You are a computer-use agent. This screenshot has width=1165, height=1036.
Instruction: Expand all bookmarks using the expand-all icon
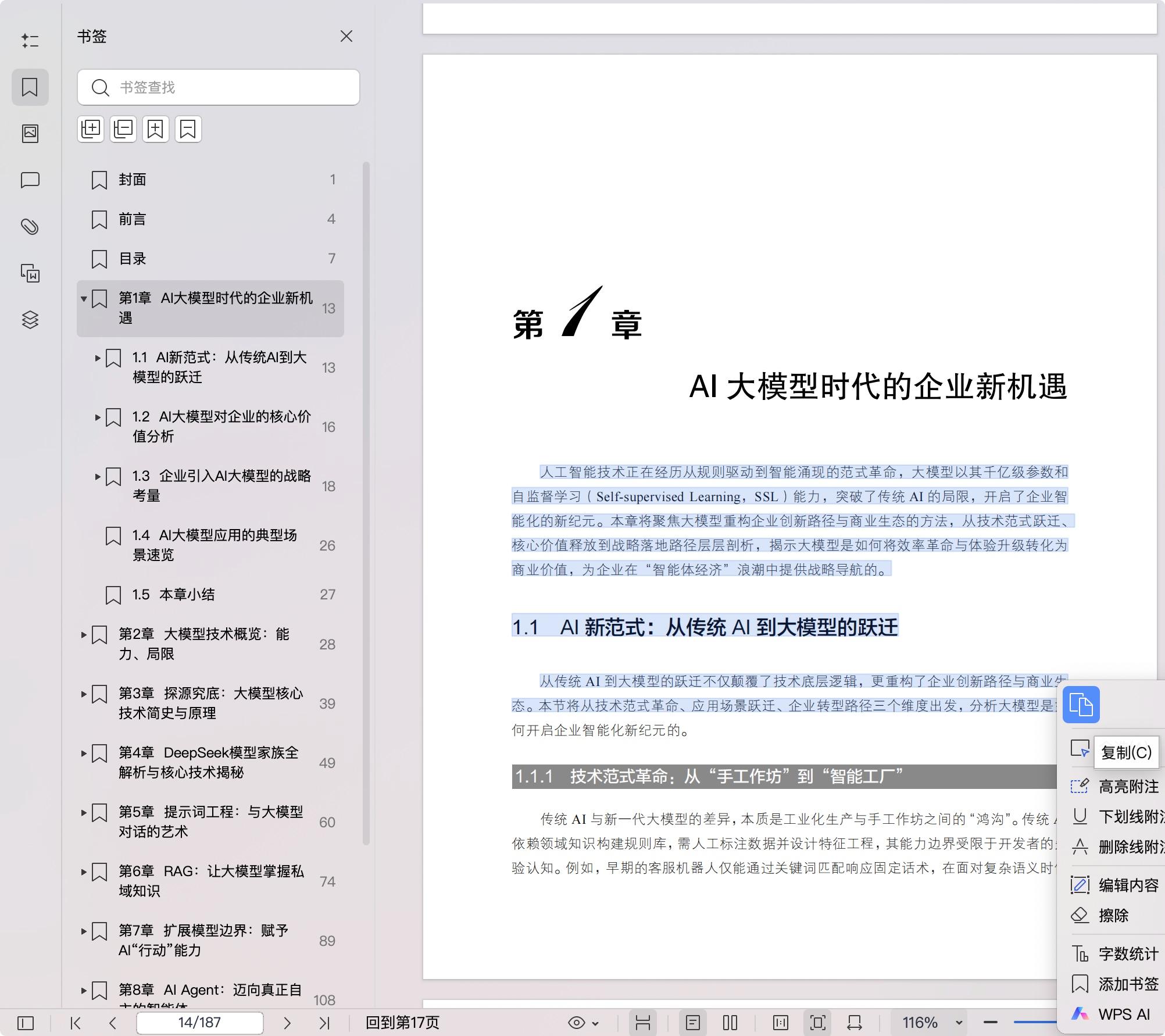(x=91, y=129)
